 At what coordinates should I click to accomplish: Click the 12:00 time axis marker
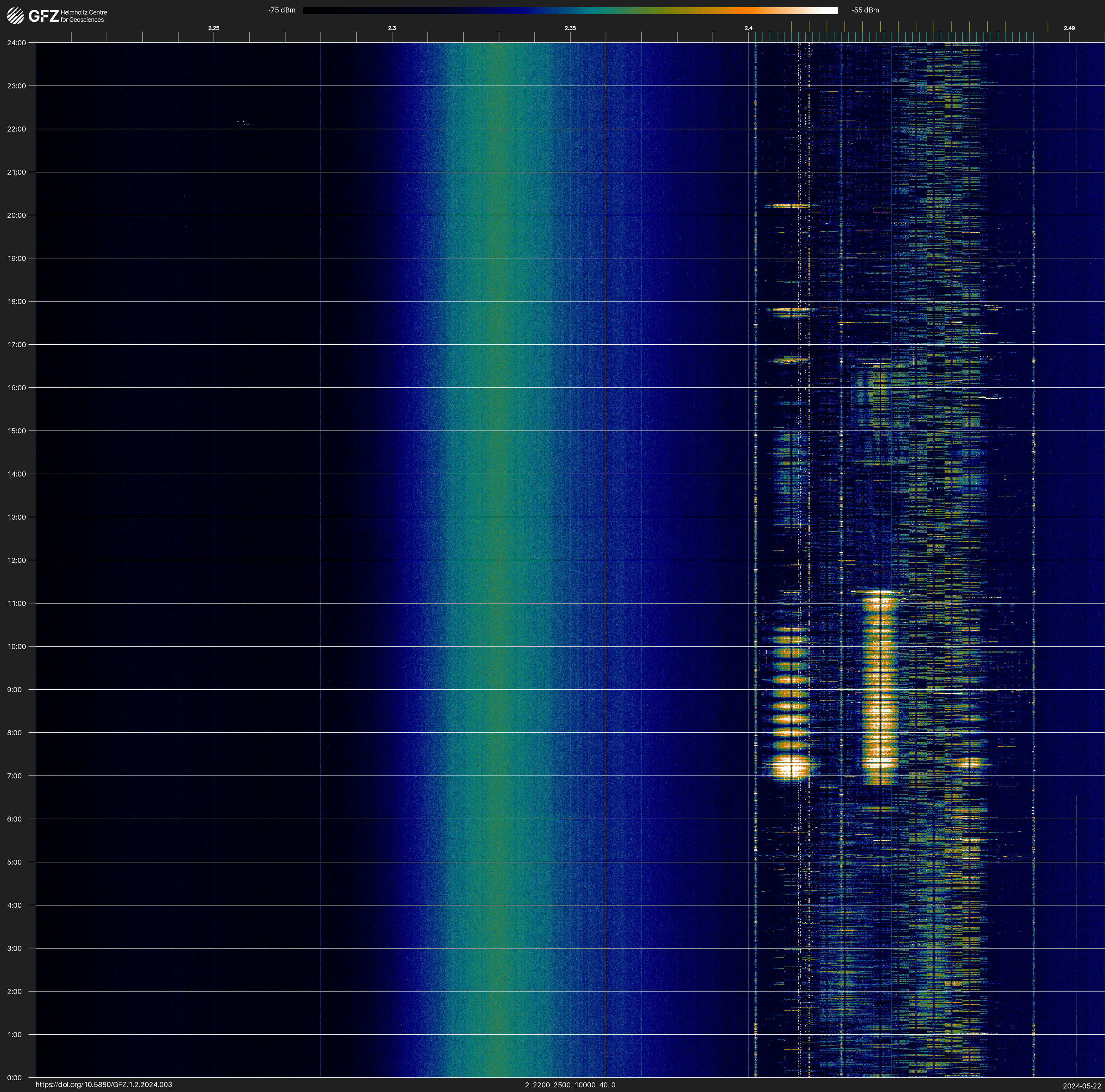click(x=17, y=560)
